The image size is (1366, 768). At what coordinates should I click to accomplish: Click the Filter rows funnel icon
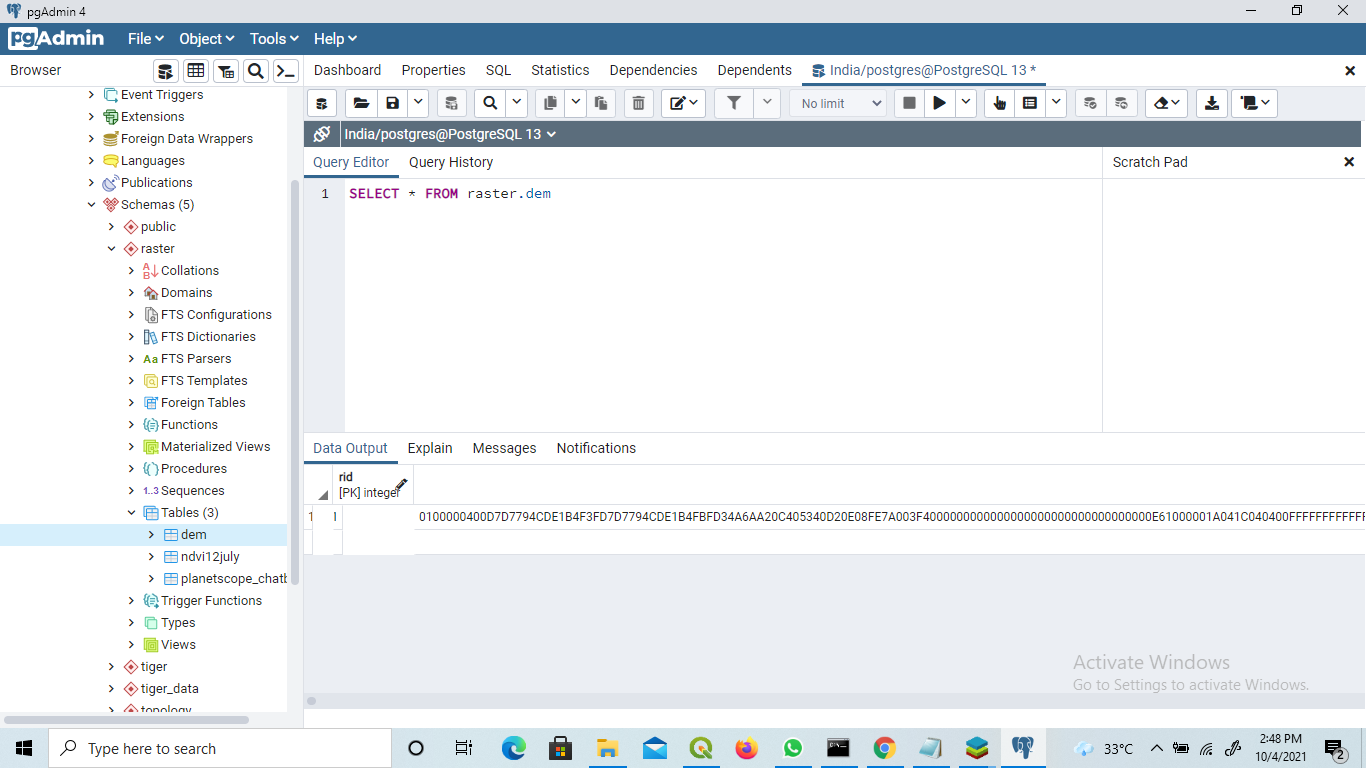tap(734, 103)
